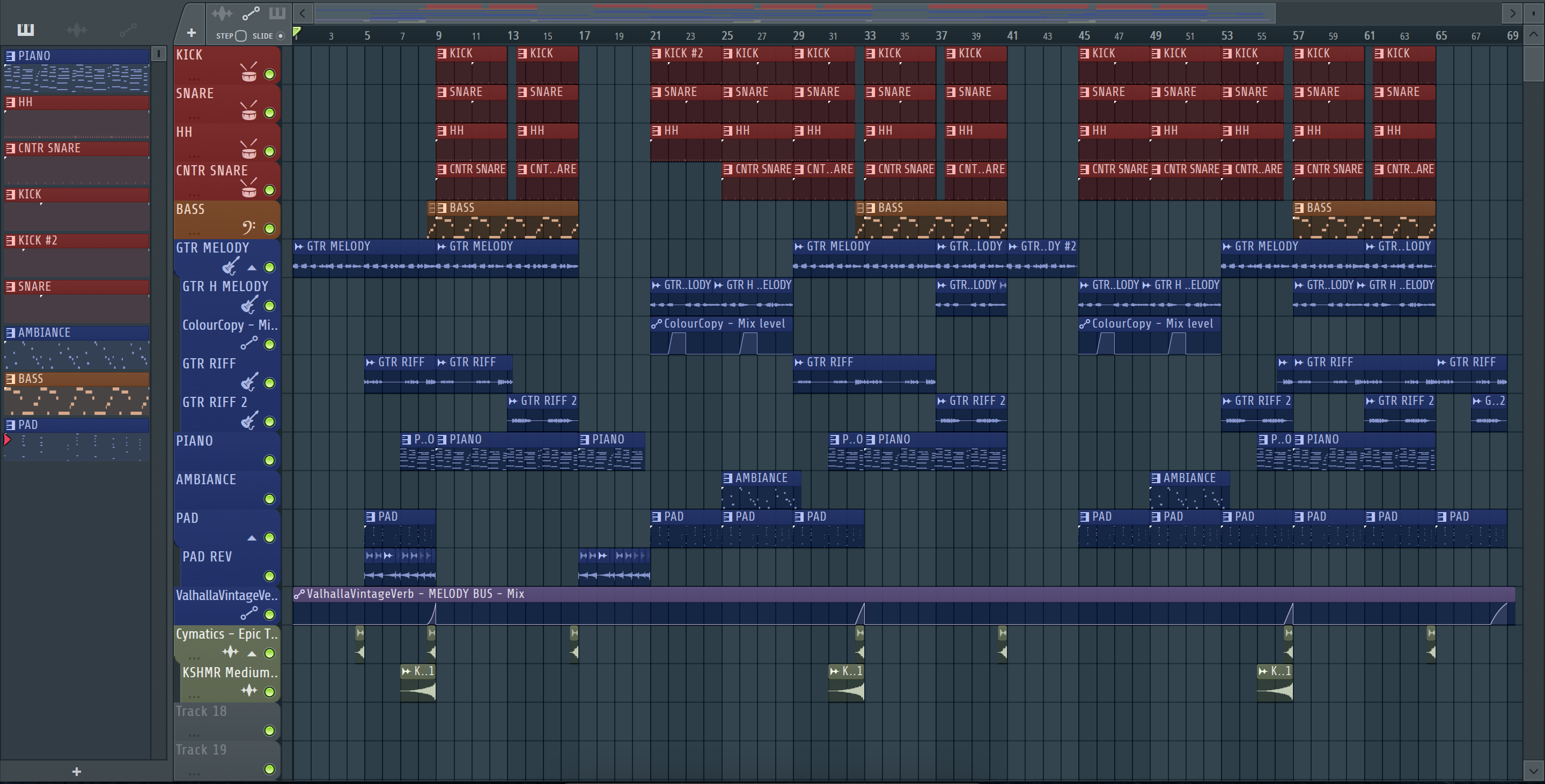1545x784 pixels.
Task: Toggle the SLIDE radio option
Action: pos(280,36)
